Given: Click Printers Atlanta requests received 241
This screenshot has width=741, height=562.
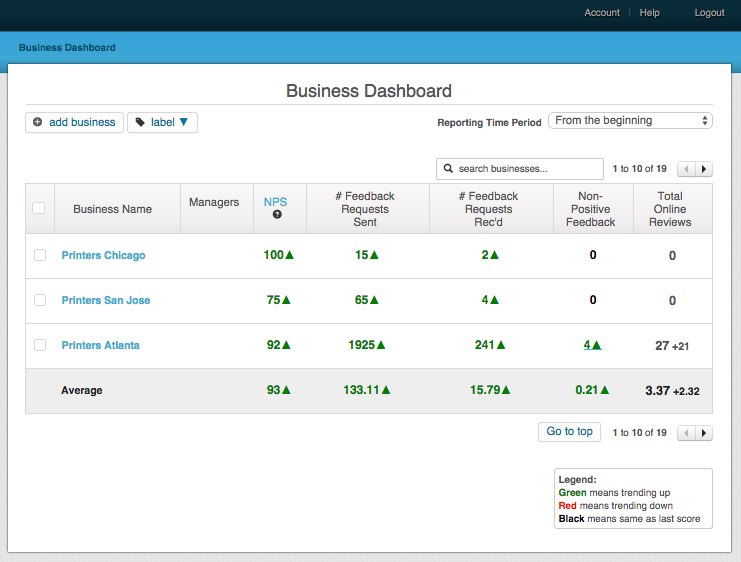Looking at the screenshot, I should [x=484, y=345].
